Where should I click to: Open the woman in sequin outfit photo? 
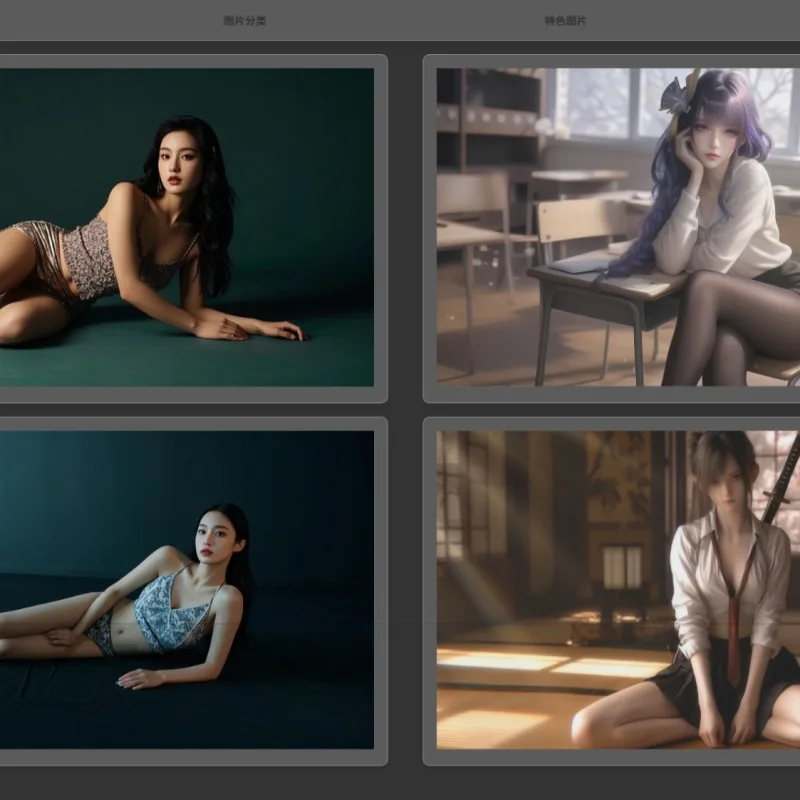point(187,227)
